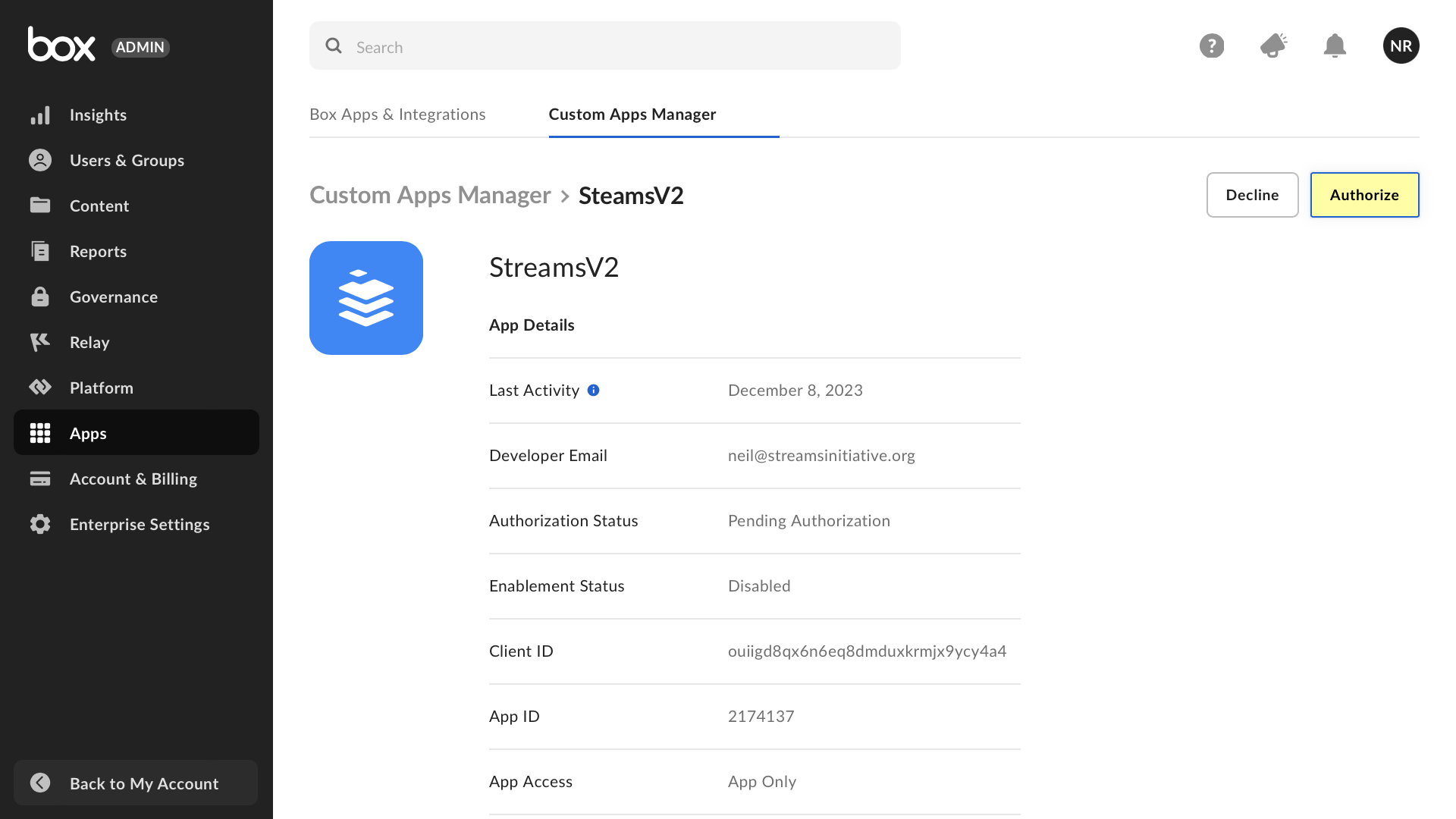
Task: Click the Enterprise Settings gear icon
Action: tap(40, 524)
